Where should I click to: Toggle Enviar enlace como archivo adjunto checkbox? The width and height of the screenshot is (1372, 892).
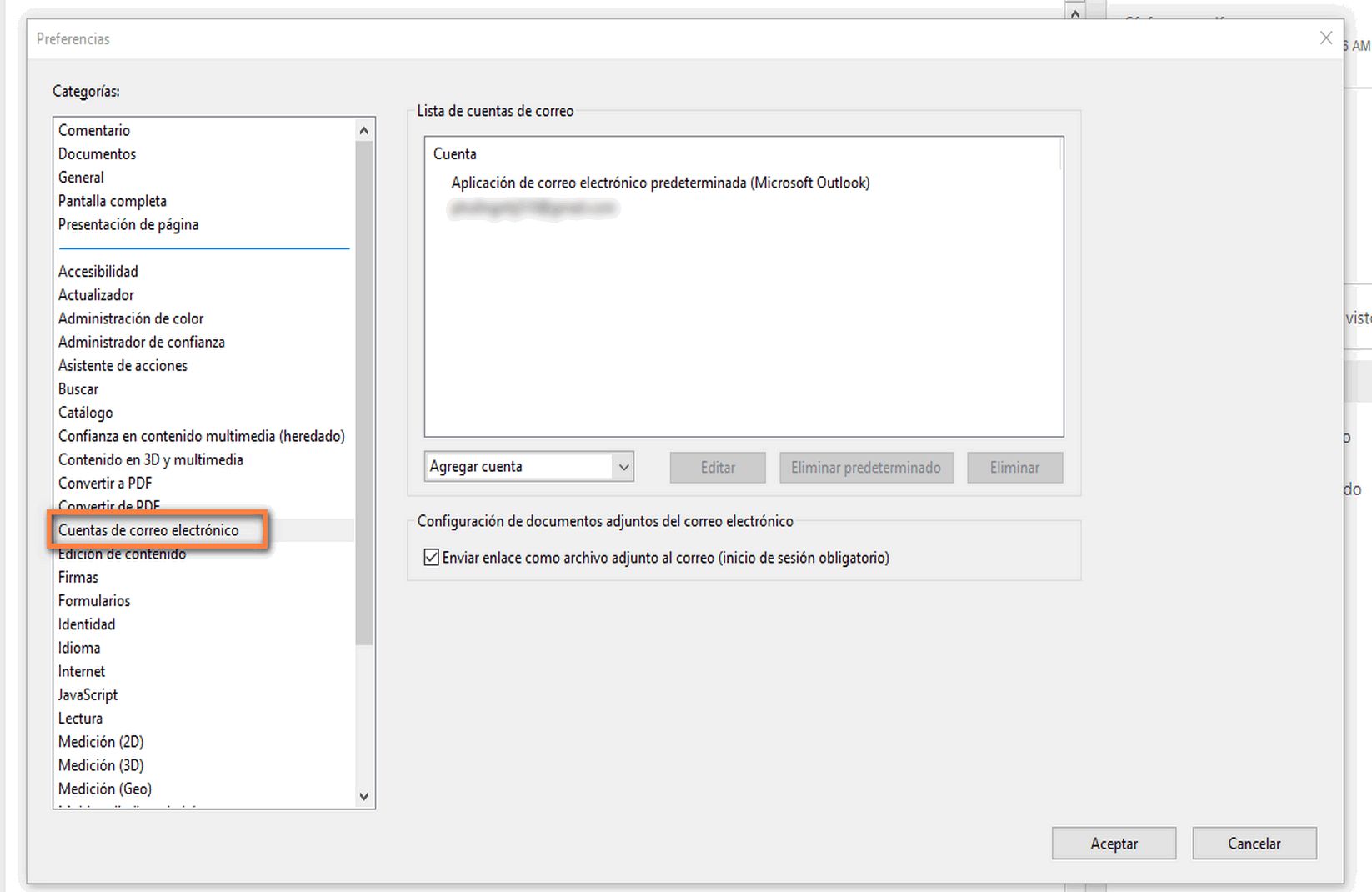[432, 558]
